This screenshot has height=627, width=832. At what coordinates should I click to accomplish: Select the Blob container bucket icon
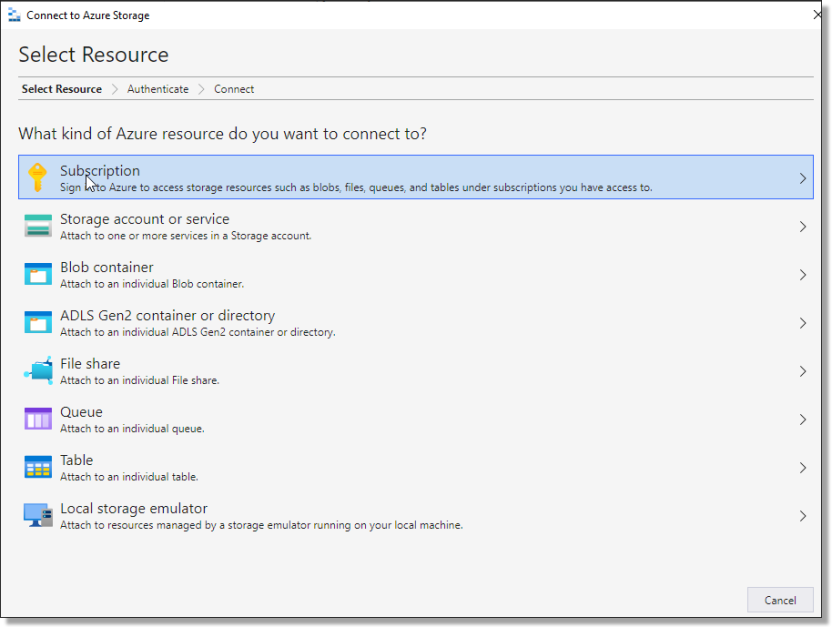tap(37, 274)
